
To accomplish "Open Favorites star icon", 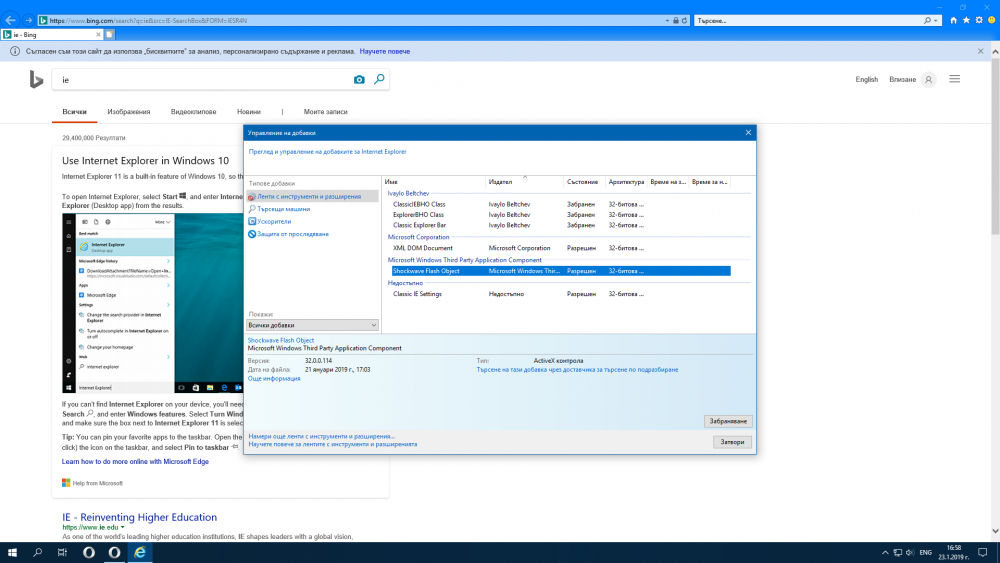I will coord(966,20).
